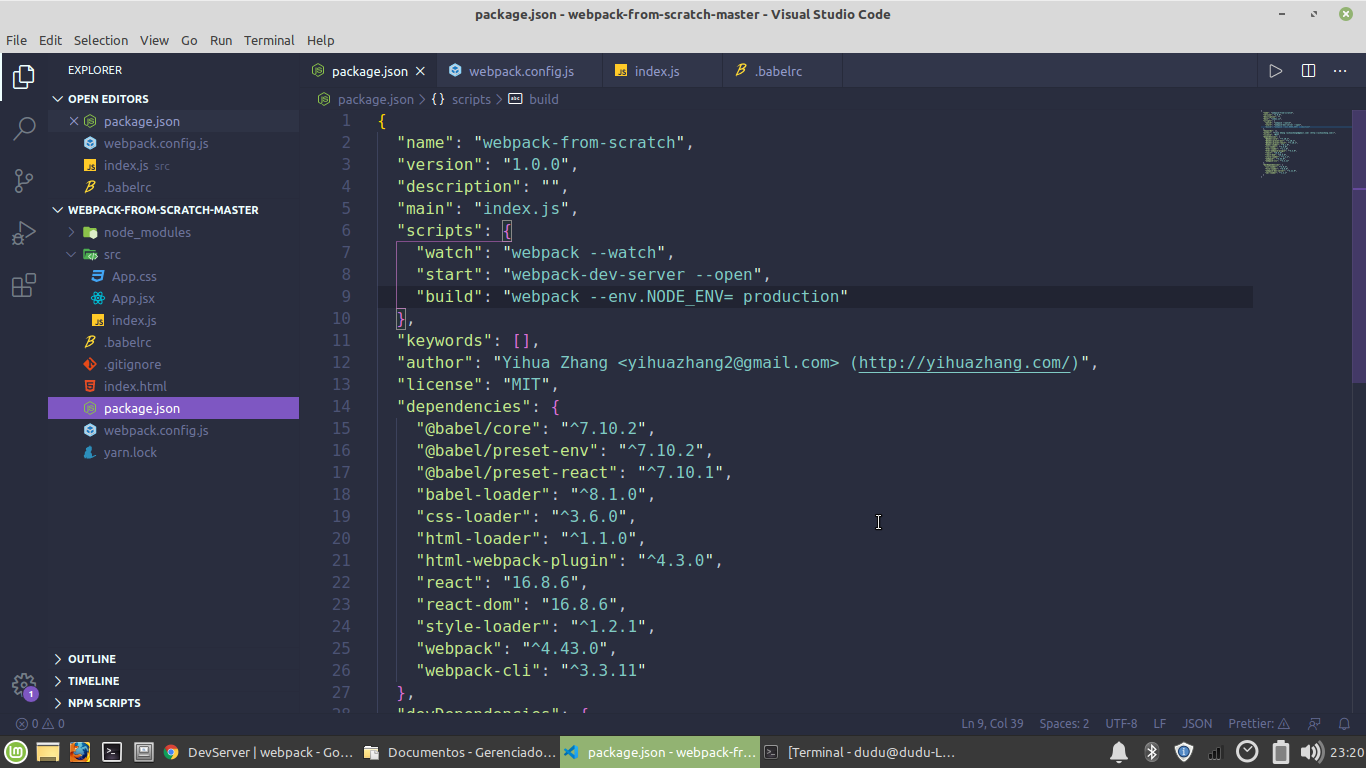1366x768 pixels.
Task: Switch to the webpack.config.js tab
Action: tap(521, 71)
